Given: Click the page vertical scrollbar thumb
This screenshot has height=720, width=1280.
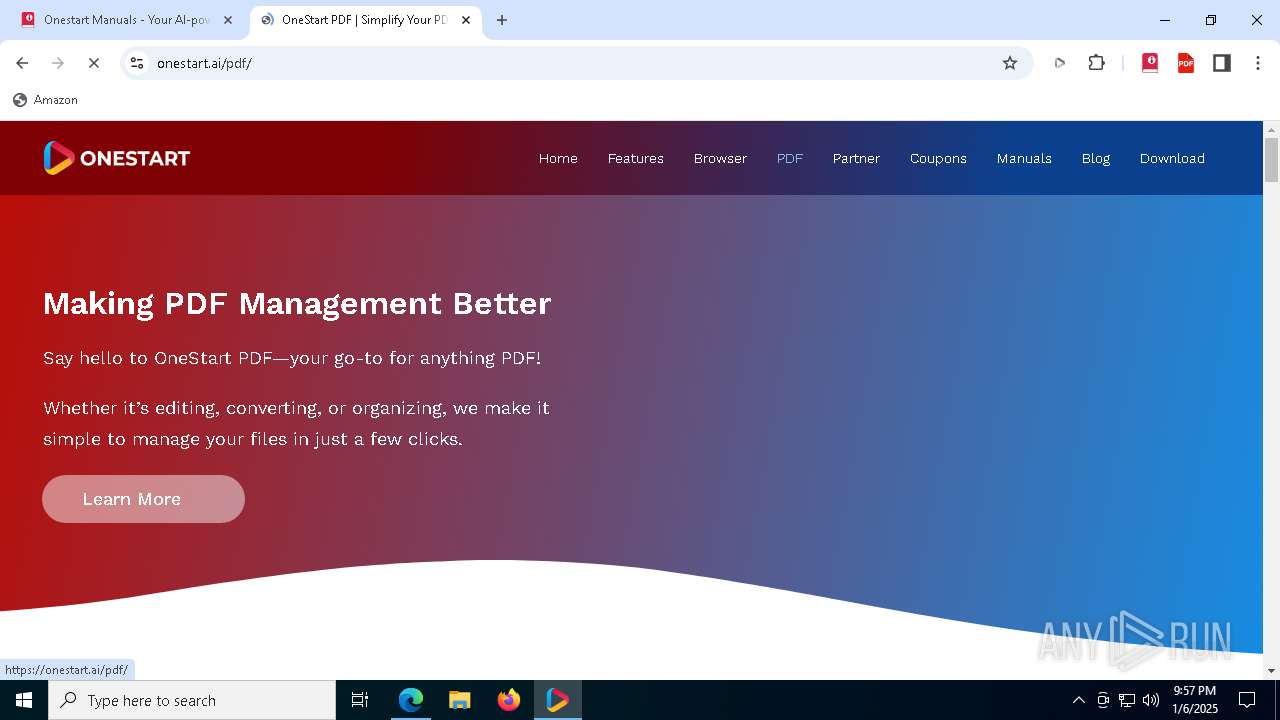Looking at the screenshot, I should click(x=1271, y=160).
